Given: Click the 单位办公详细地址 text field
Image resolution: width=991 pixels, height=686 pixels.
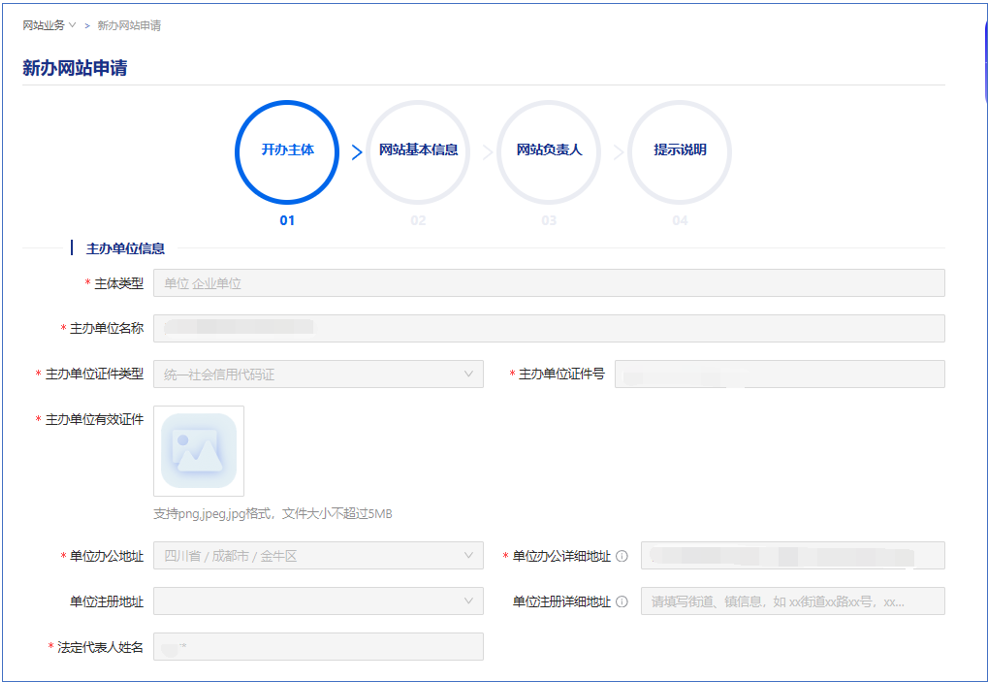Looking at the screenshot, I should pos(792,556).
